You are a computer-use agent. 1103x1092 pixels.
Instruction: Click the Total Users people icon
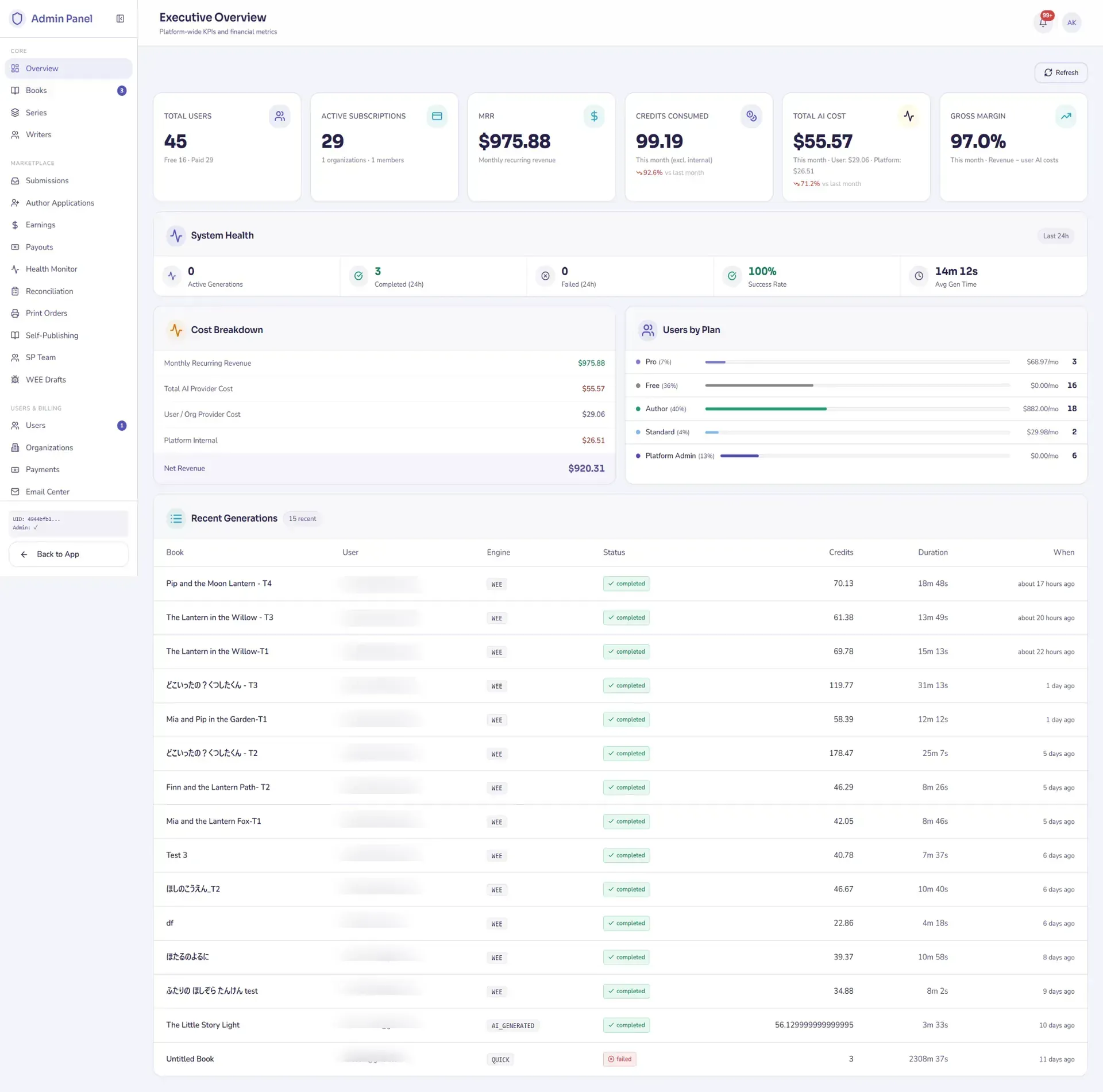[x=279, y=116]
